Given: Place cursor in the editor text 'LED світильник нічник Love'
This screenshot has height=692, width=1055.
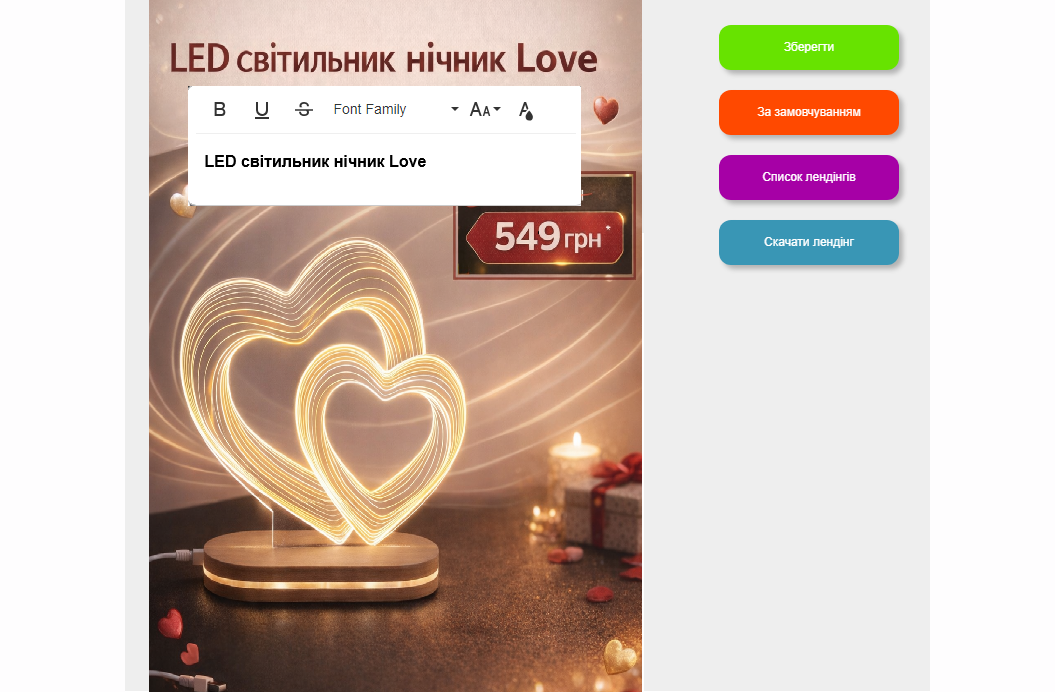Looking at the screenshot, I should point(315,162).
